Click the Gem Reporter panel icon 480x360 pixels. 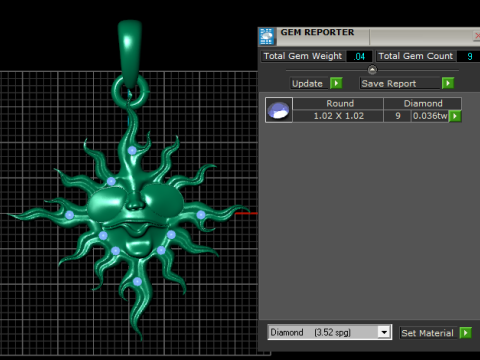pyautogui.click(x=267, y=36)
